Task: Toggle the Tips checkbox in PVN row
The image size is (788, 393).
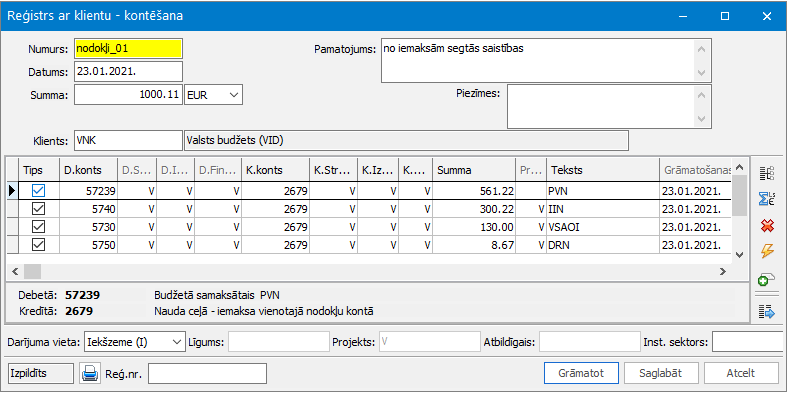Action: 39,190
